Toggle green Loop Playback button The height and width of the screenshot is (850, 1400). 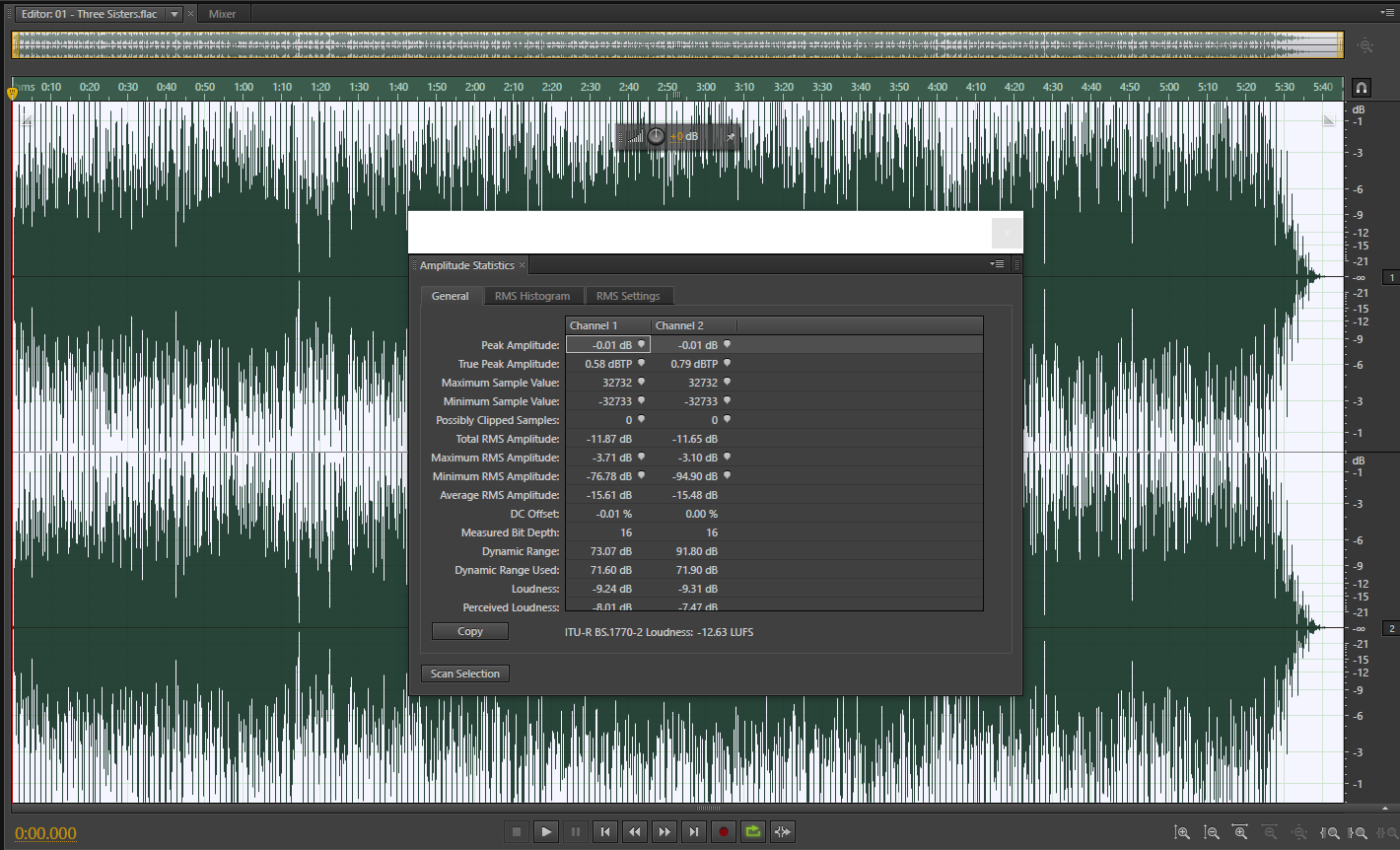753,831
